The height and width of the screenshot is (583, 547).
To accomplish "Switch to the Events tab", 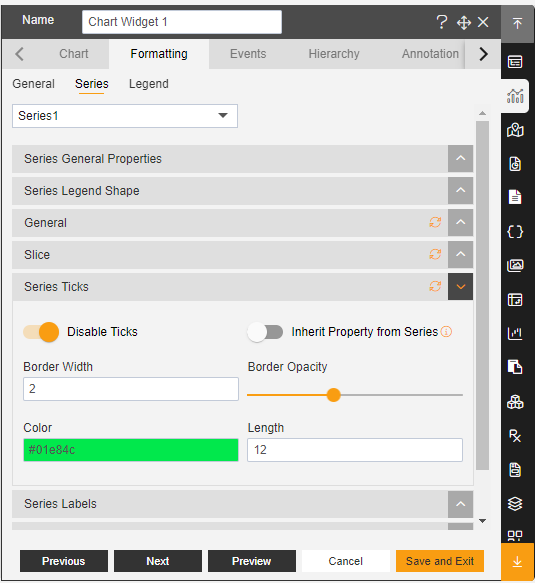I will click(248, 54).
